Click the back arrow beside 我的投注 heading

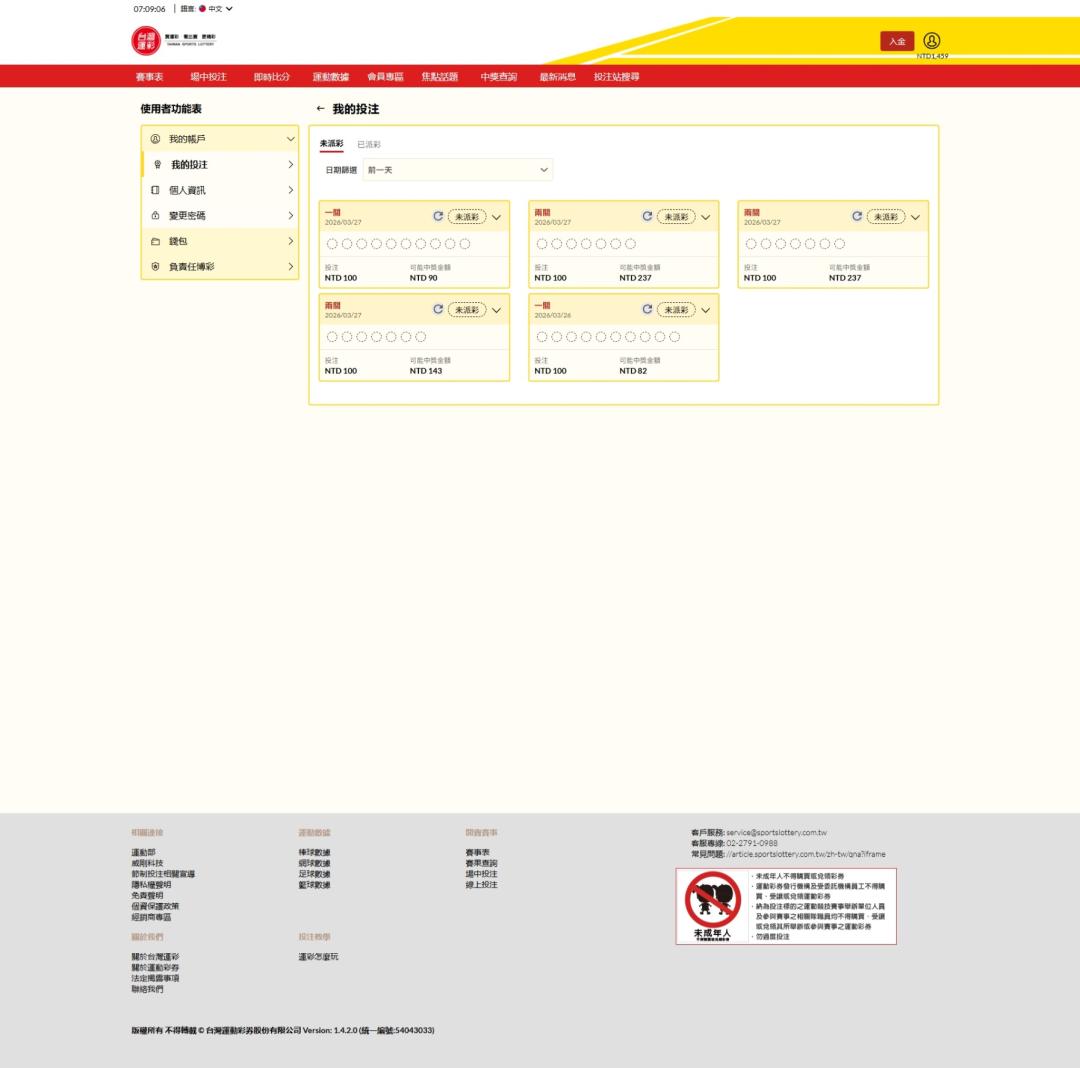[x=320, y=108]
